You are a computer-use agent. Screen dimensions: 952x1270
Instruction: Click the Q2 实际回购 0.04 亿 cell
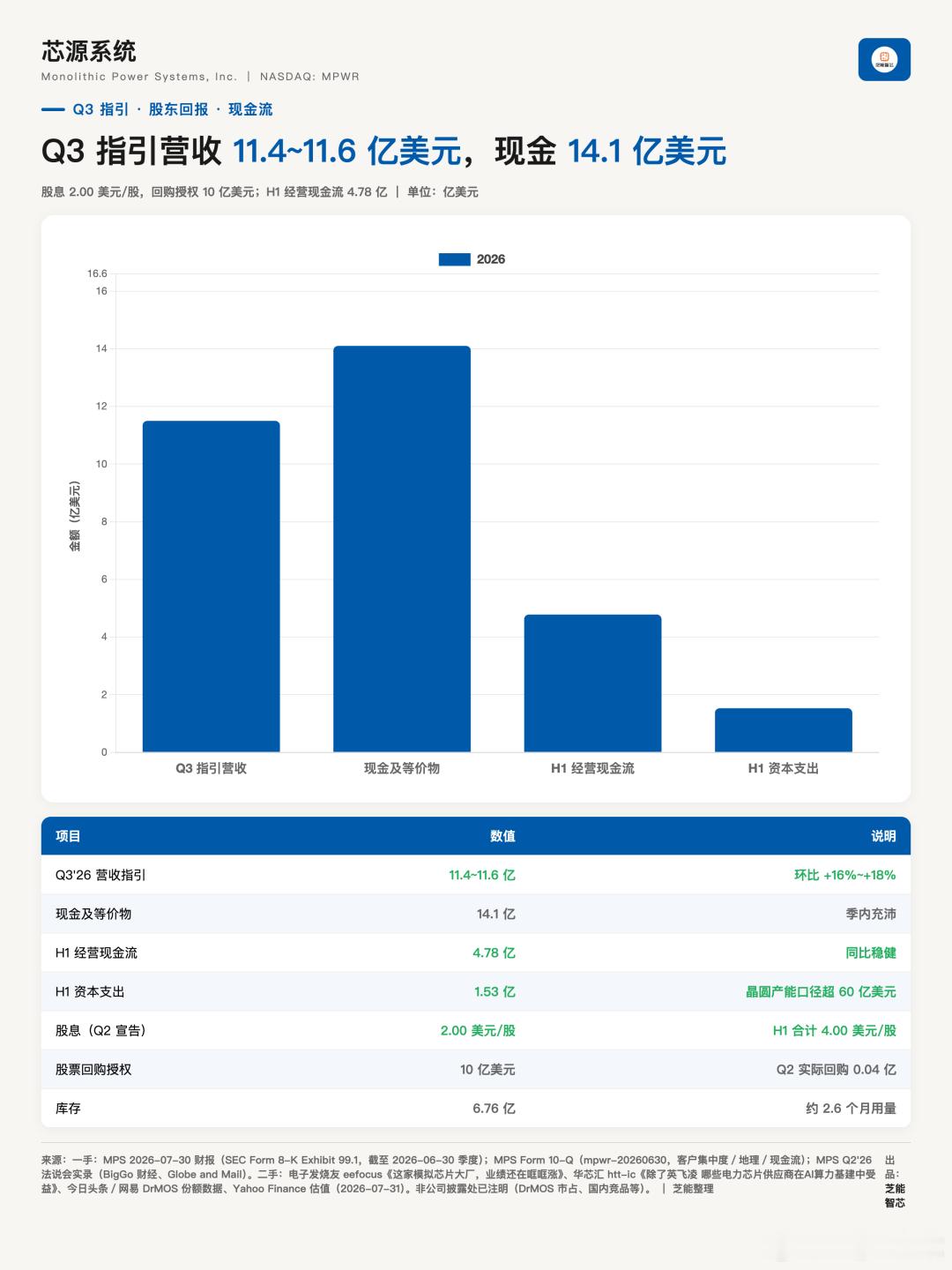(837, 1069)
